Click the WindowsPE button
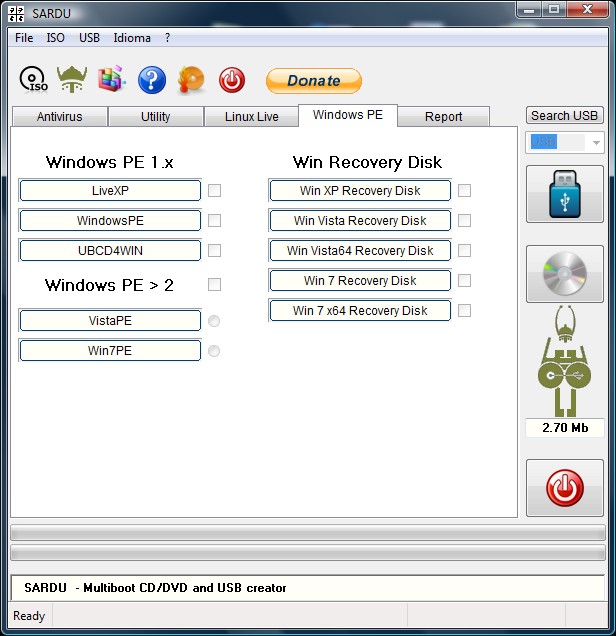This screenshot has width=616, height=636. 110,220
